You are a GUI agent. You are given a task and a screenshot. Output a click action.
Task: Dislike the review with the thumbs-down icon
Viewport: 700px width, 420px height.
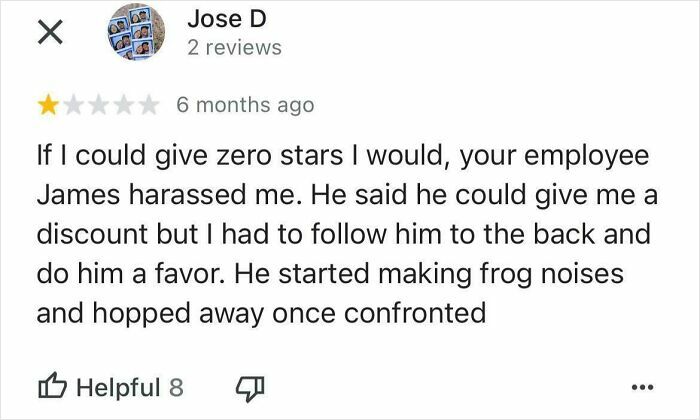pyautogui.click(x=250, y=388)
